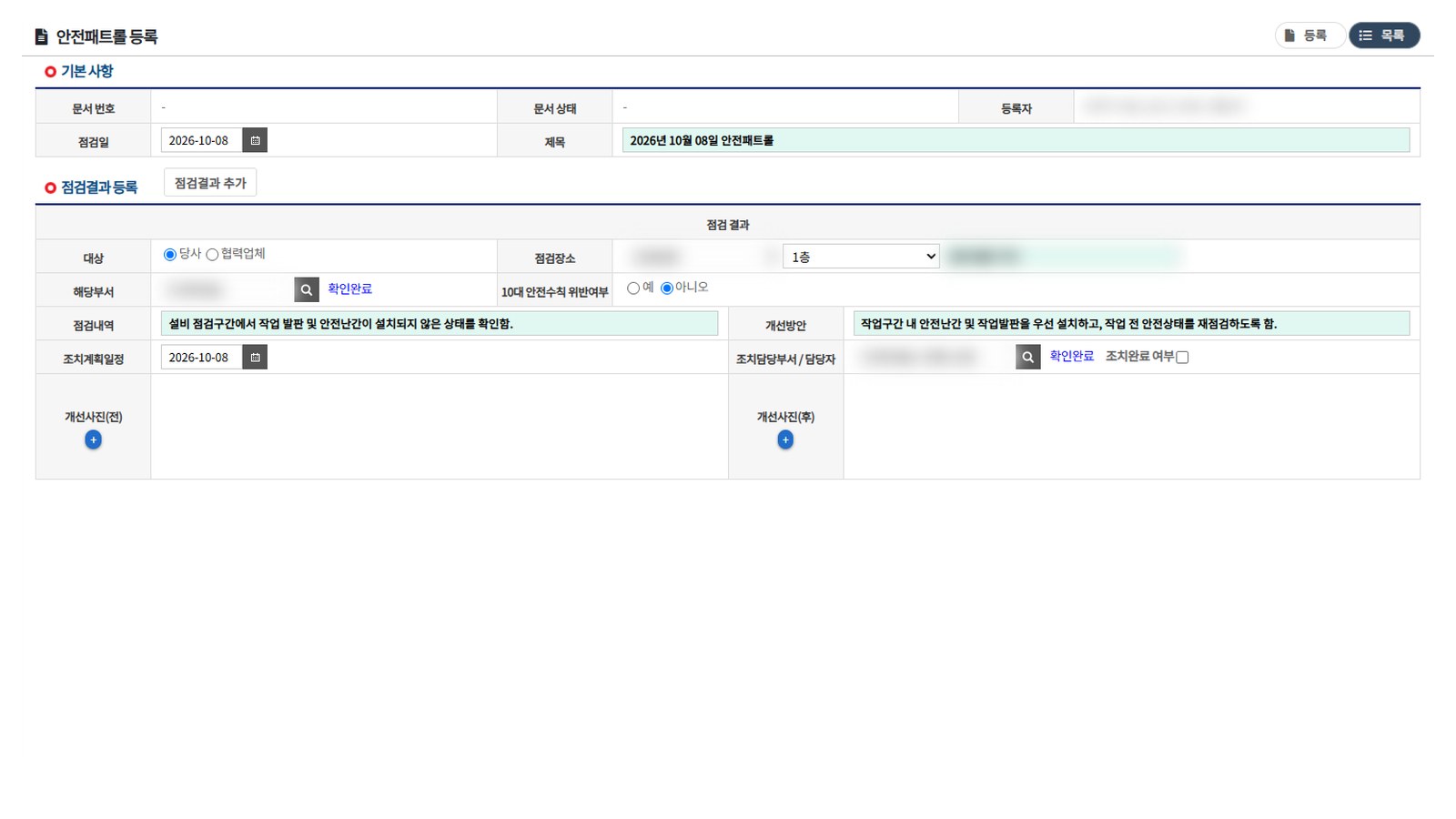Click the 점검결과 등록 section heading
The width and height of the screenshot is (1456, 819).
[99, 187]
